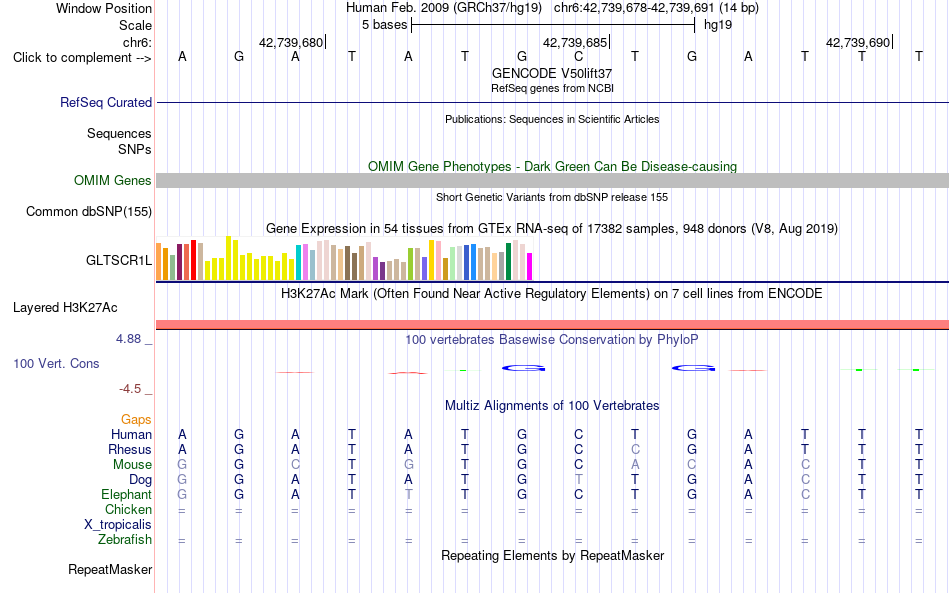Click the RepeatMasker track label
The width and height of the screenshot is (950, 593).
point(110,569)
